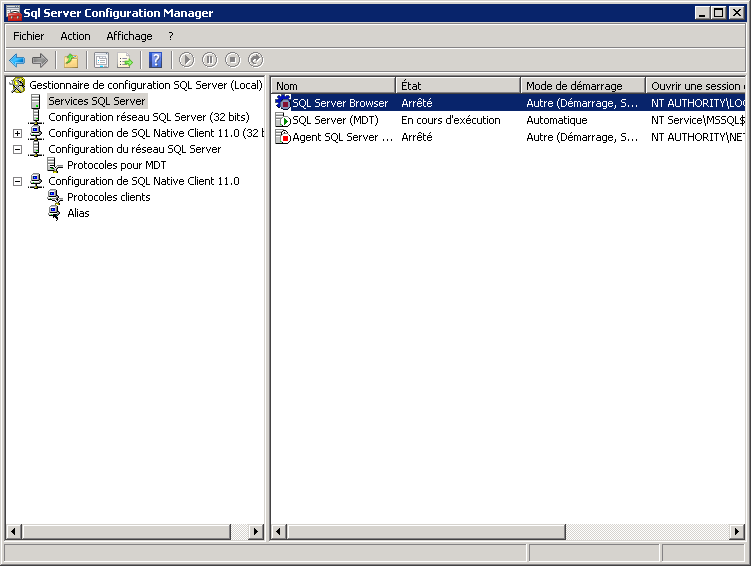Click the 'Automatique' start mode cell
751x566 pixels.
[557, 120]
